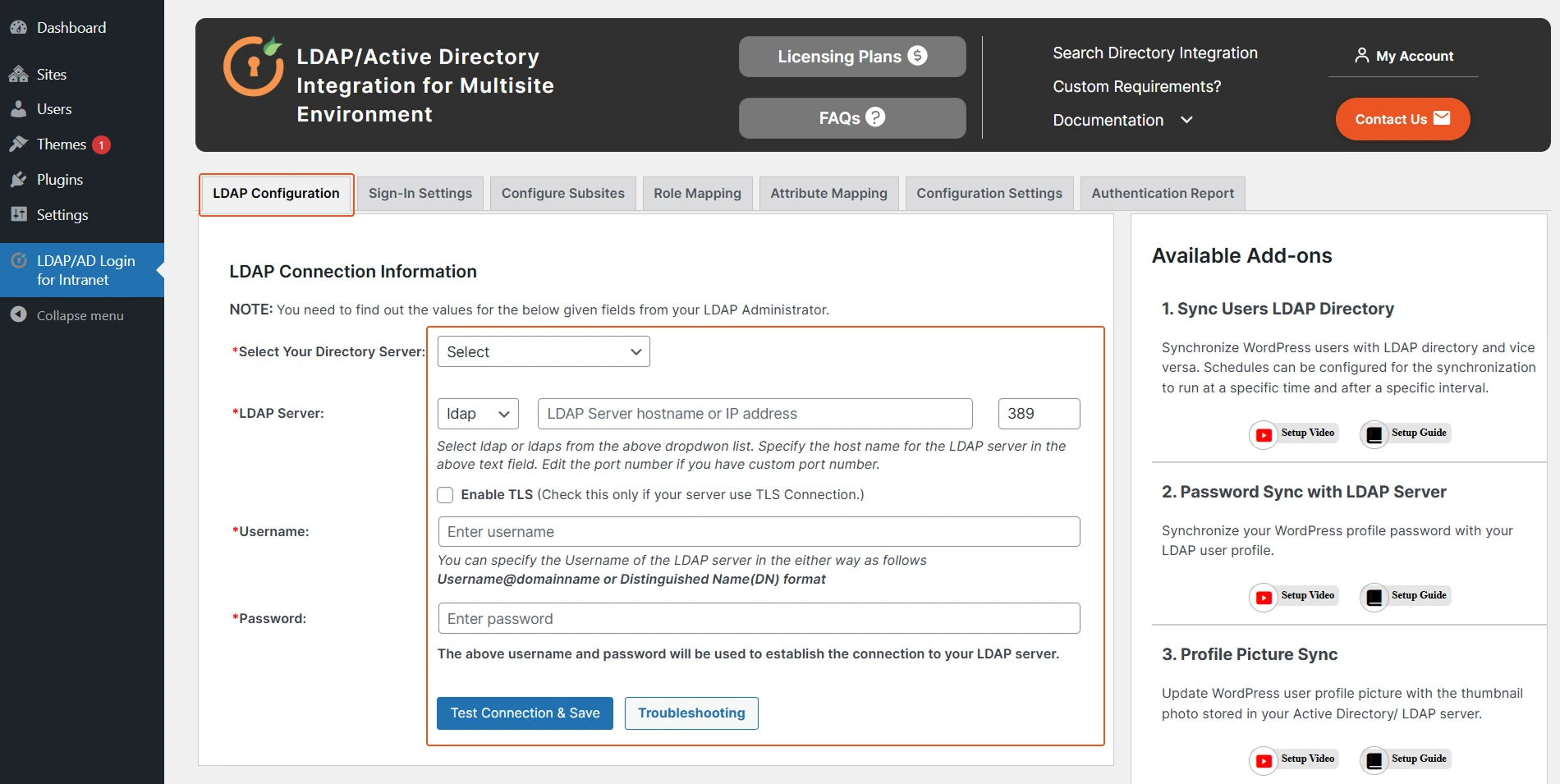Click the LDAP Server hostname input field

755,414
